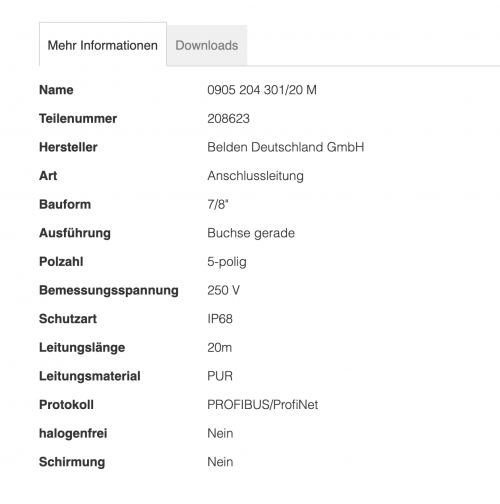Click Belden Deutschland GmbH manufacturer text
The width and height of the screenshot is (500, 504).
286,147
